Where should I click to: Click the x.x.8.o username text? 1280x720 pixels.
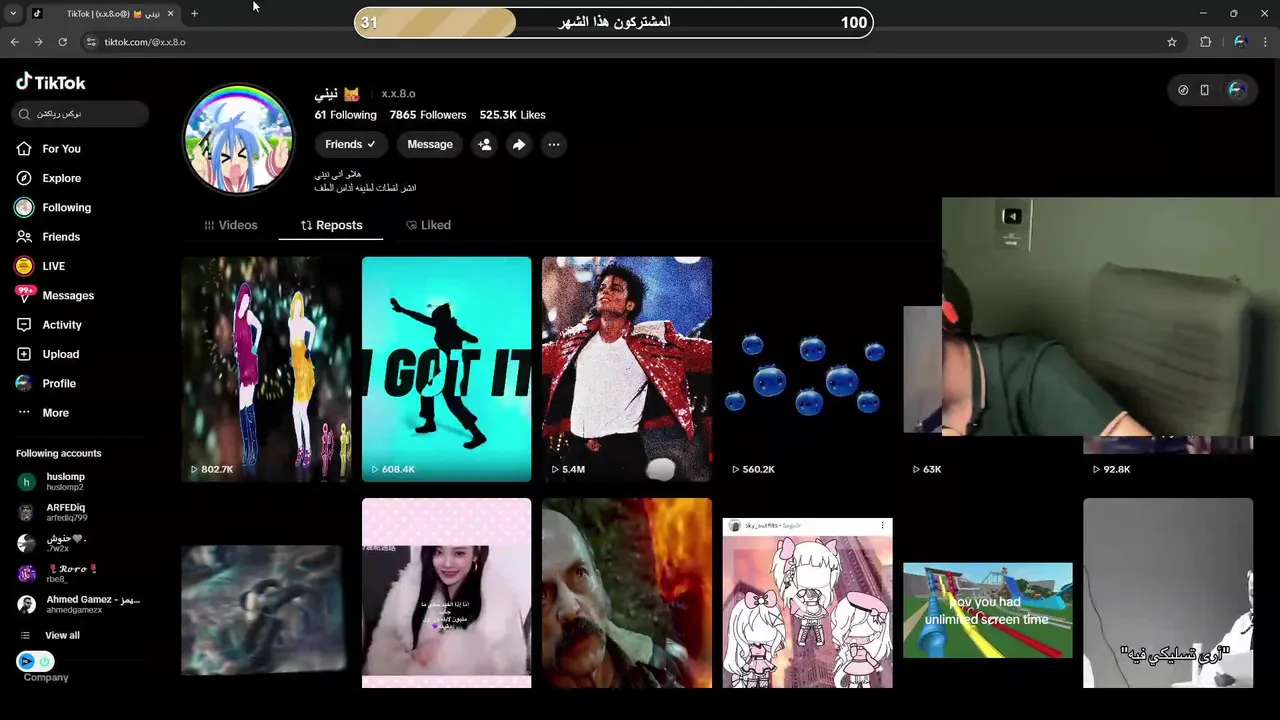tap(398, 94)
